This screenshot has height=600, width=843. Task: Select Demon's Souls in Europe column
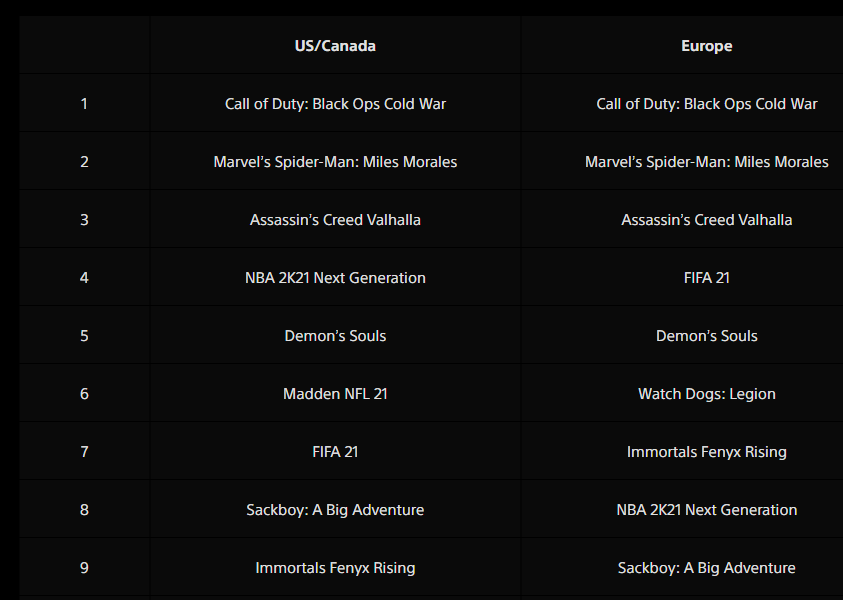coord(706,336)
